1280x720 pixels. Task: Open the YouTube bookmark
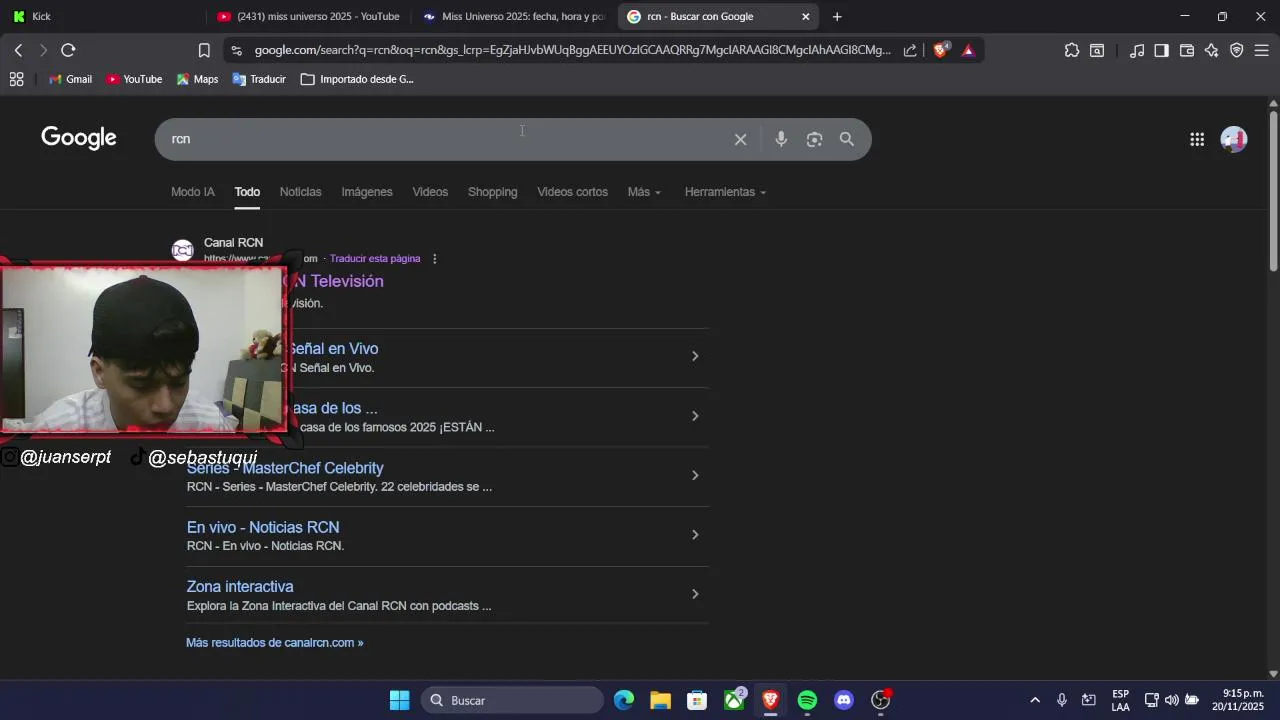click(x=134, y=79)
